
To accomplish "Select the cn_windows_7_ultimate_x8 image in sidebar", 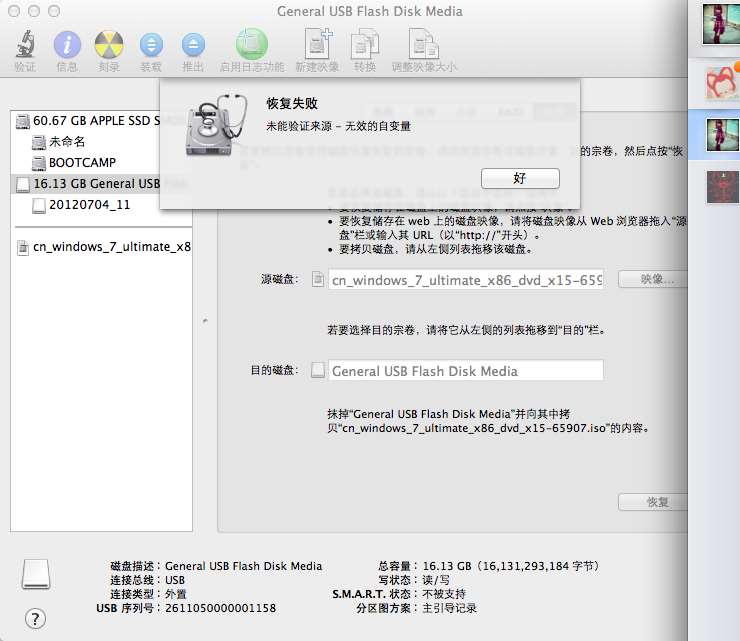I will [103, 247].
